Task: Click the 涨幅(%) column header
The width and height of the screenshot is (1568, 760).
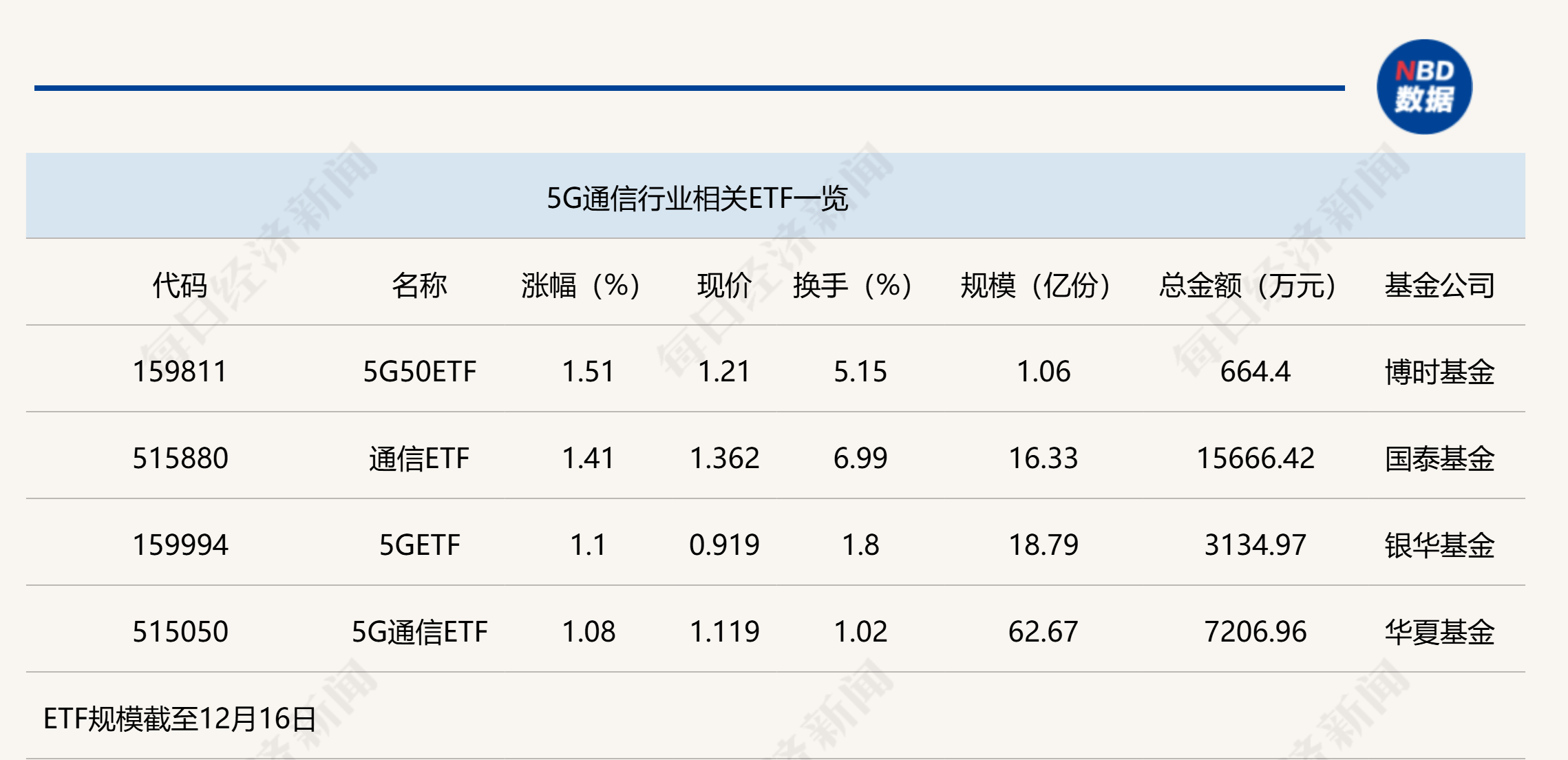Action: coord(581,285)
